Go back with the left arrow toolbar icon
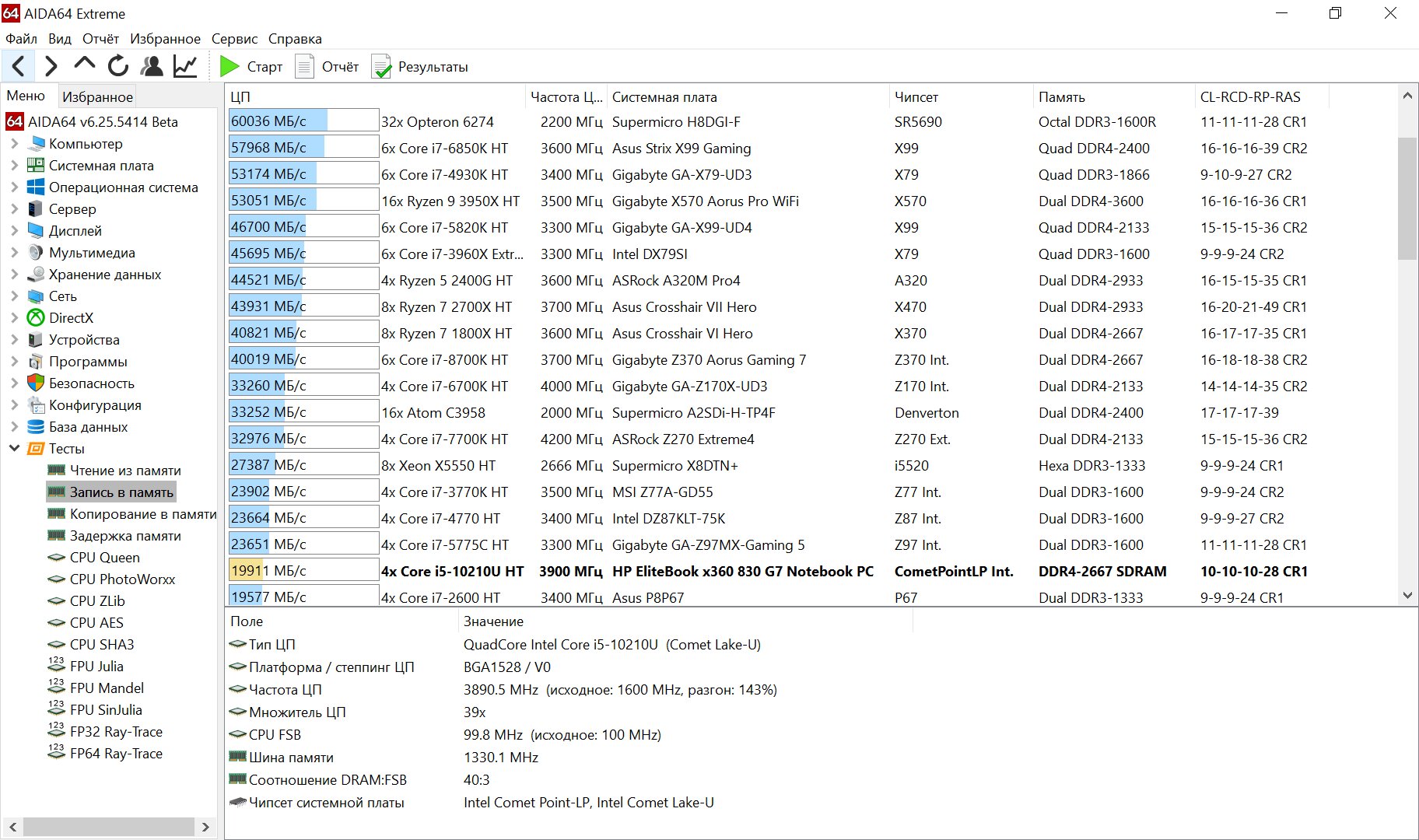1419x840 pixels. pyautogui.click(x=19, y=66)
